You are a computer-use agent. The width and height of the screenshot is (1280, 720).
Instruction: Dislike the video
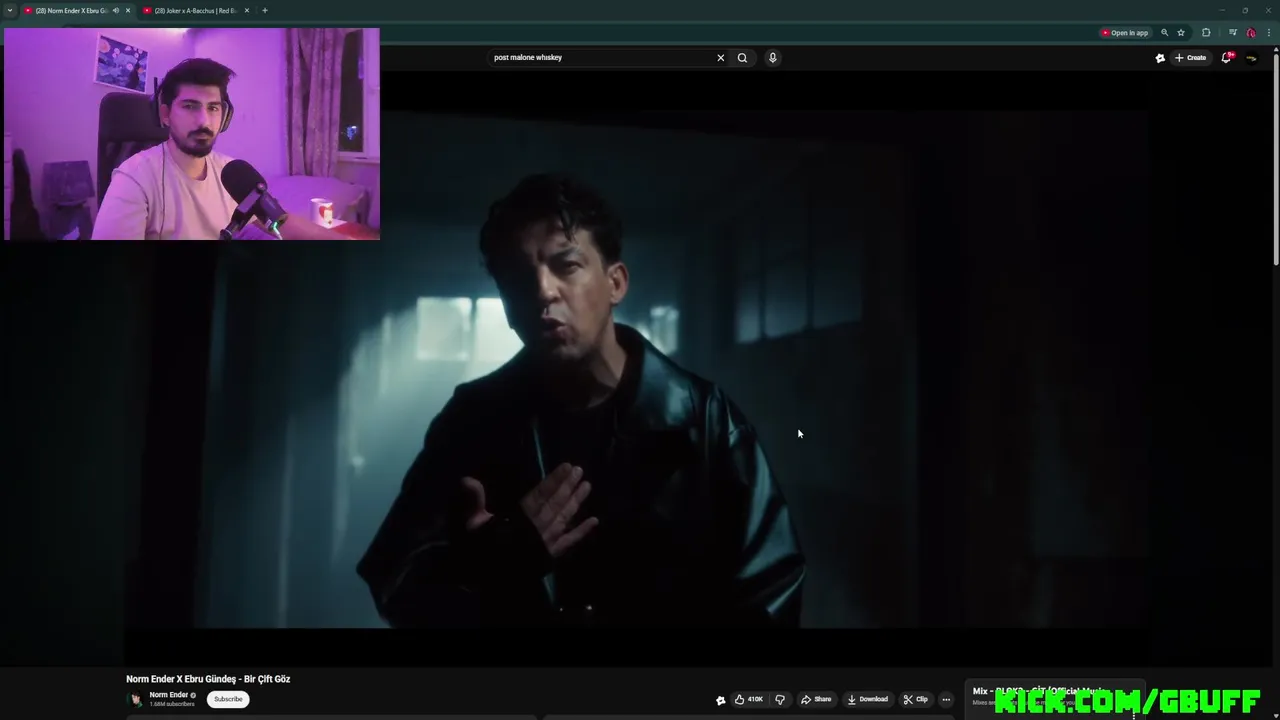coord(780,700)
